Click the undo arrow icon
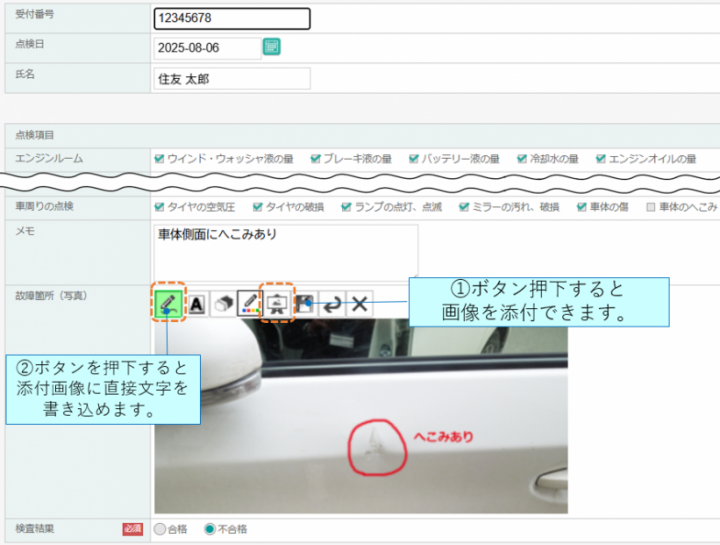 click(x=331, y=304)
